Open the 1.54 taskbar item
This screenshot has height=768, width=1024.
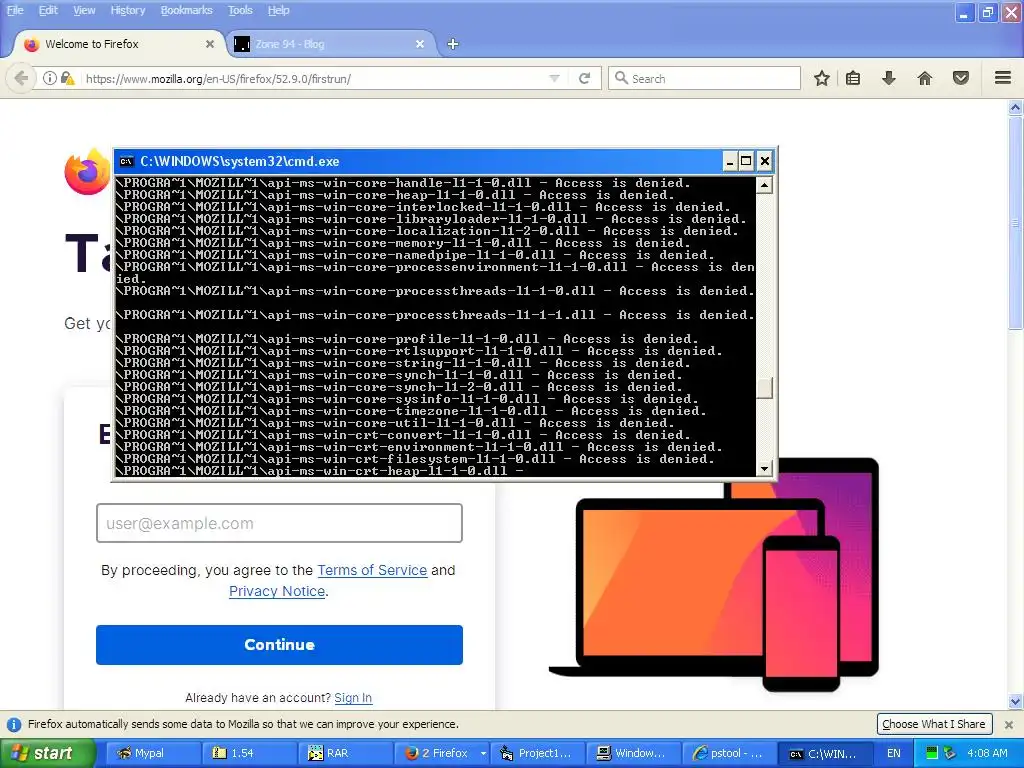pos(247,753)
